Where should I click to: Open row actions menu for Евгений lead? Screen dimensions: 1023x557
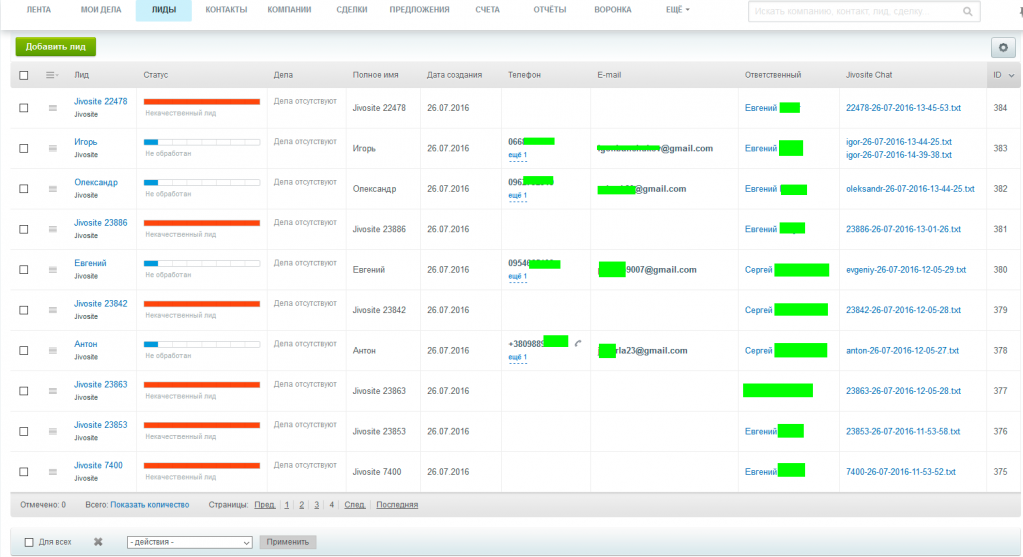(53, 270)
